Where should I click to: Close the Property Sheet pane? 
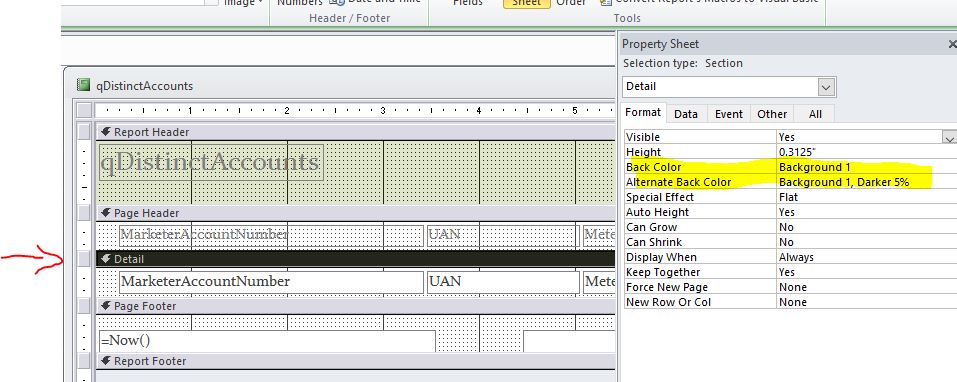[x=952, y=44]
